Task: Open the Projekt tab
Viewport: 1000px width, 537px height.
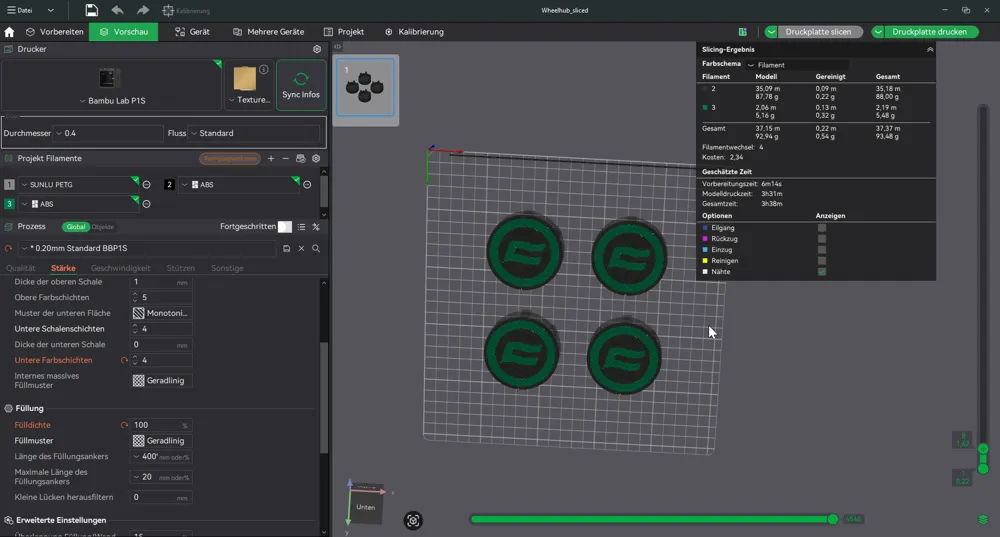Action: [344, 32]
